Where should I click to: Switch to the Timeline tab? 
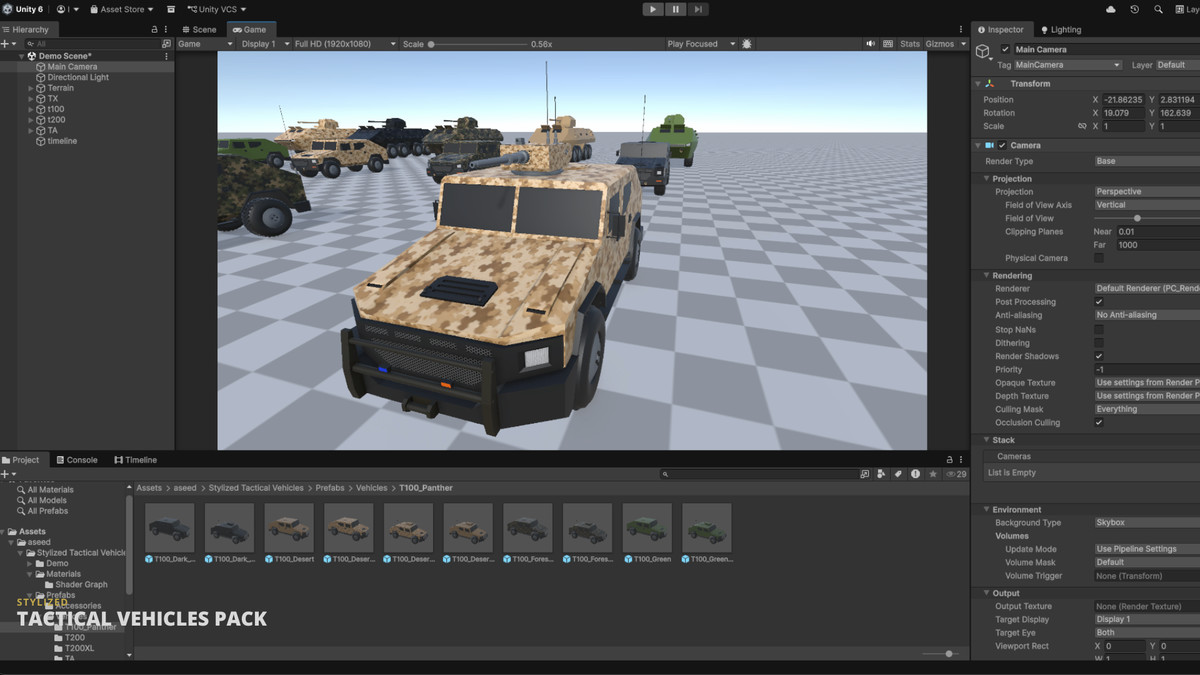(x=135, y=460)
